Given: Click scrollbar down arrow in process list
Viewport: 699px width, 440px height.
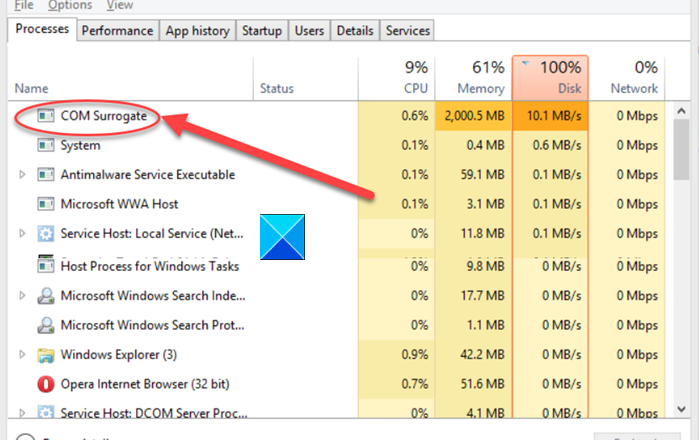Looking at the screenshot, I should 681,409.
